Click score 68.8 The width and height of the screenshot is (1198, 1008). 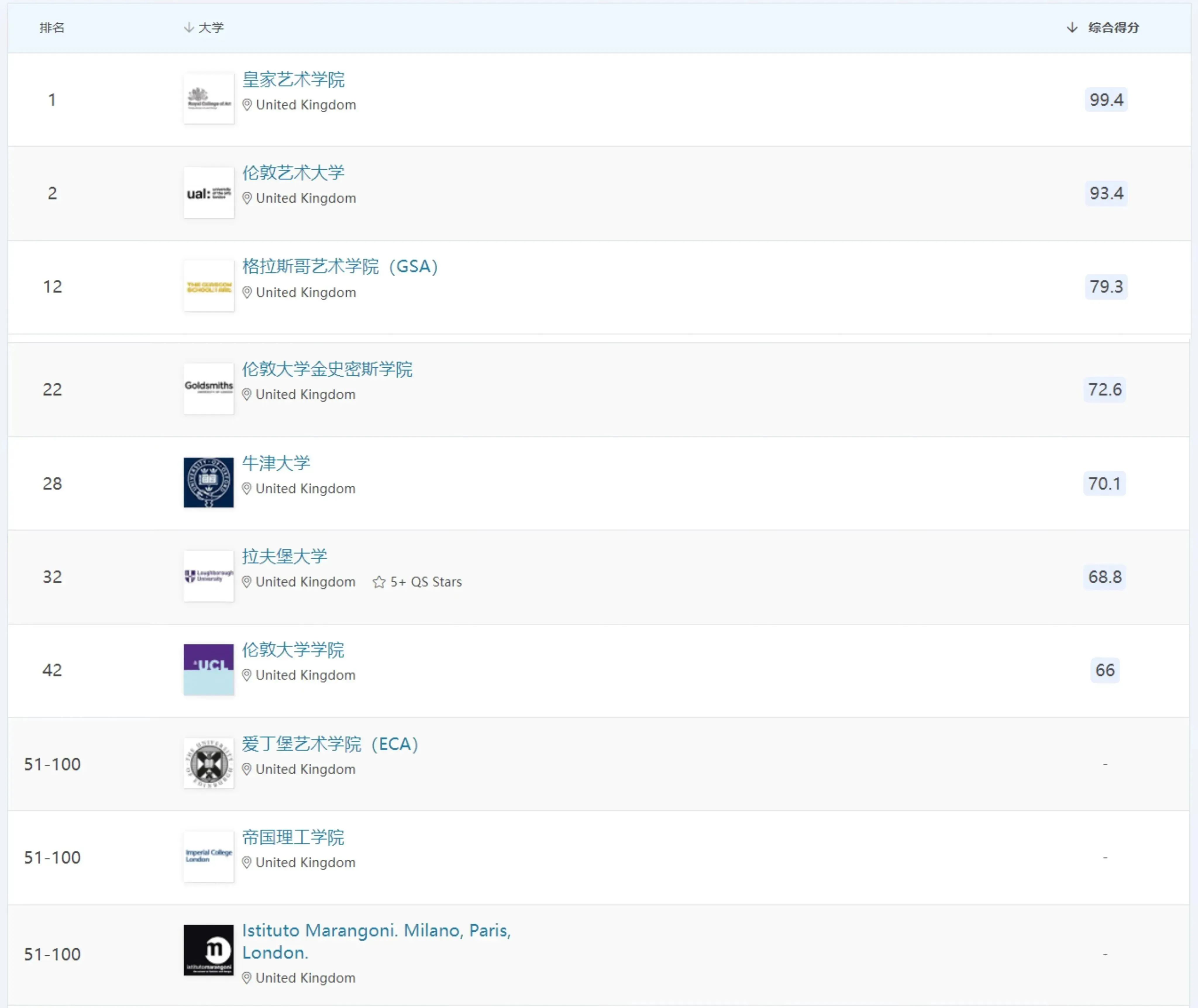pyautogui.click(x=1105, y=577)
